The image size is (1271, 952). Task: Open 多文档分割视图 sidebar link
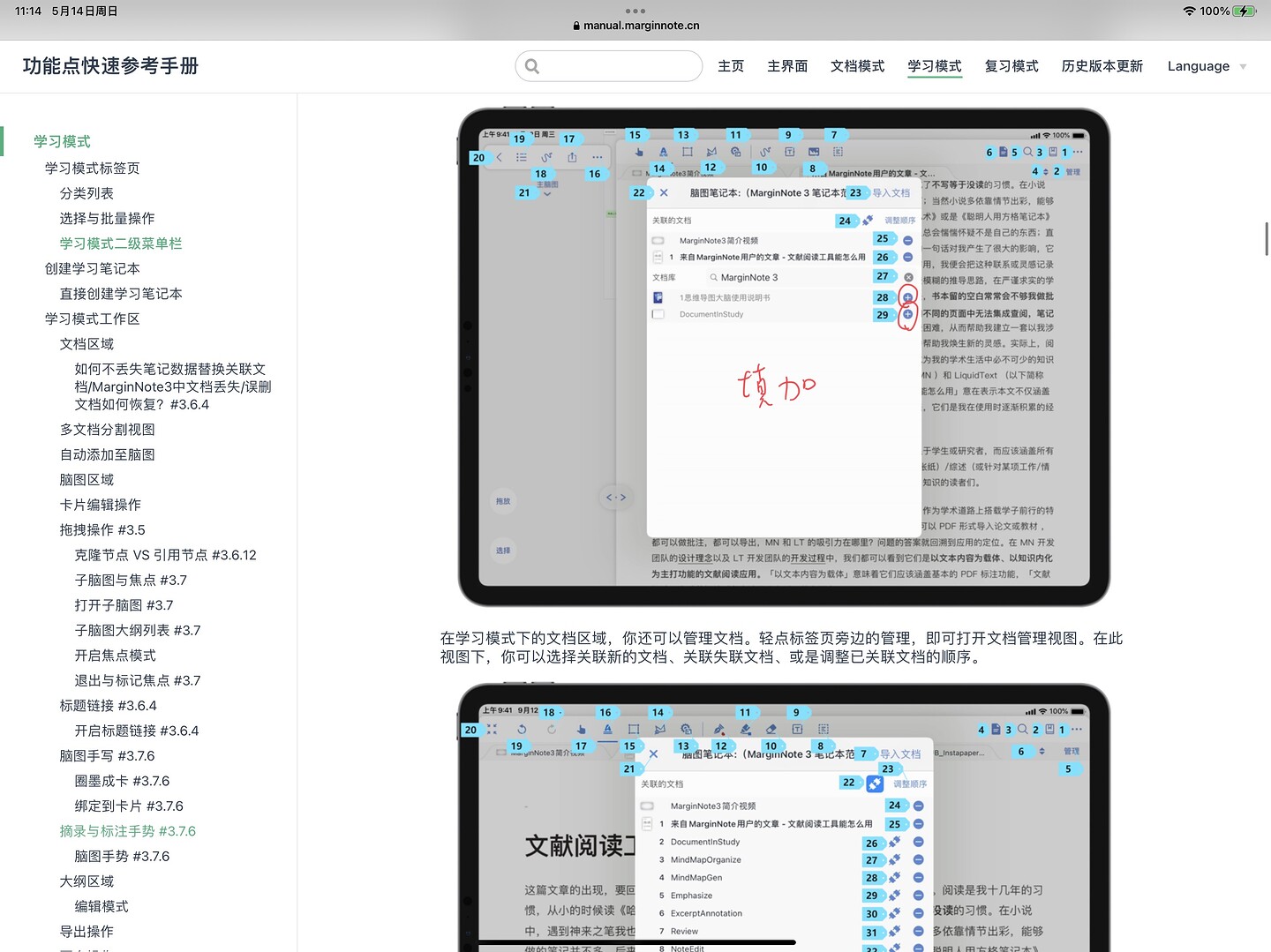pos(108,430)
